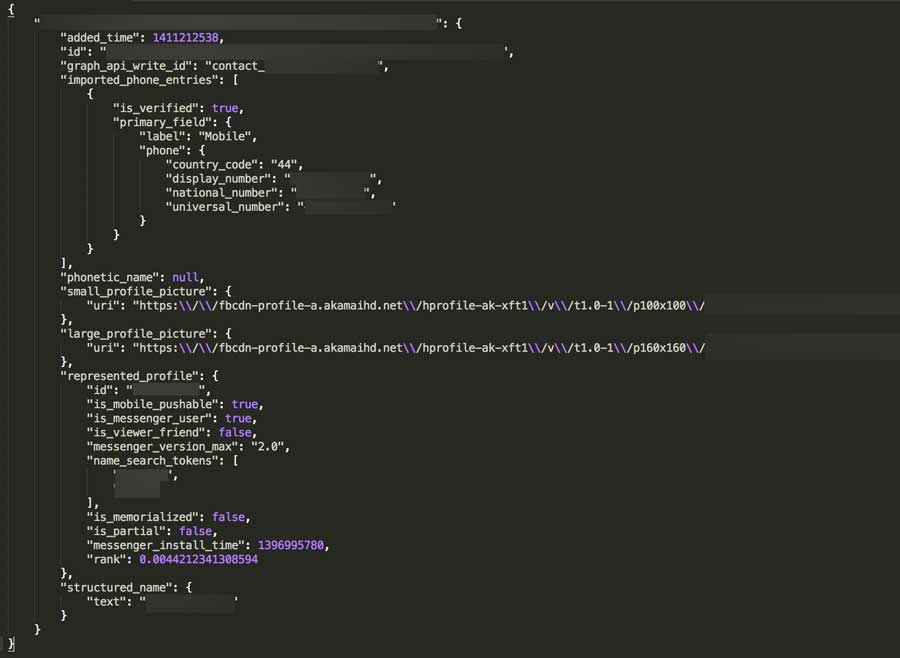Select the "Mobile" label value
Viewport: 900px width, 658px height.
click(x=228, y=136)
